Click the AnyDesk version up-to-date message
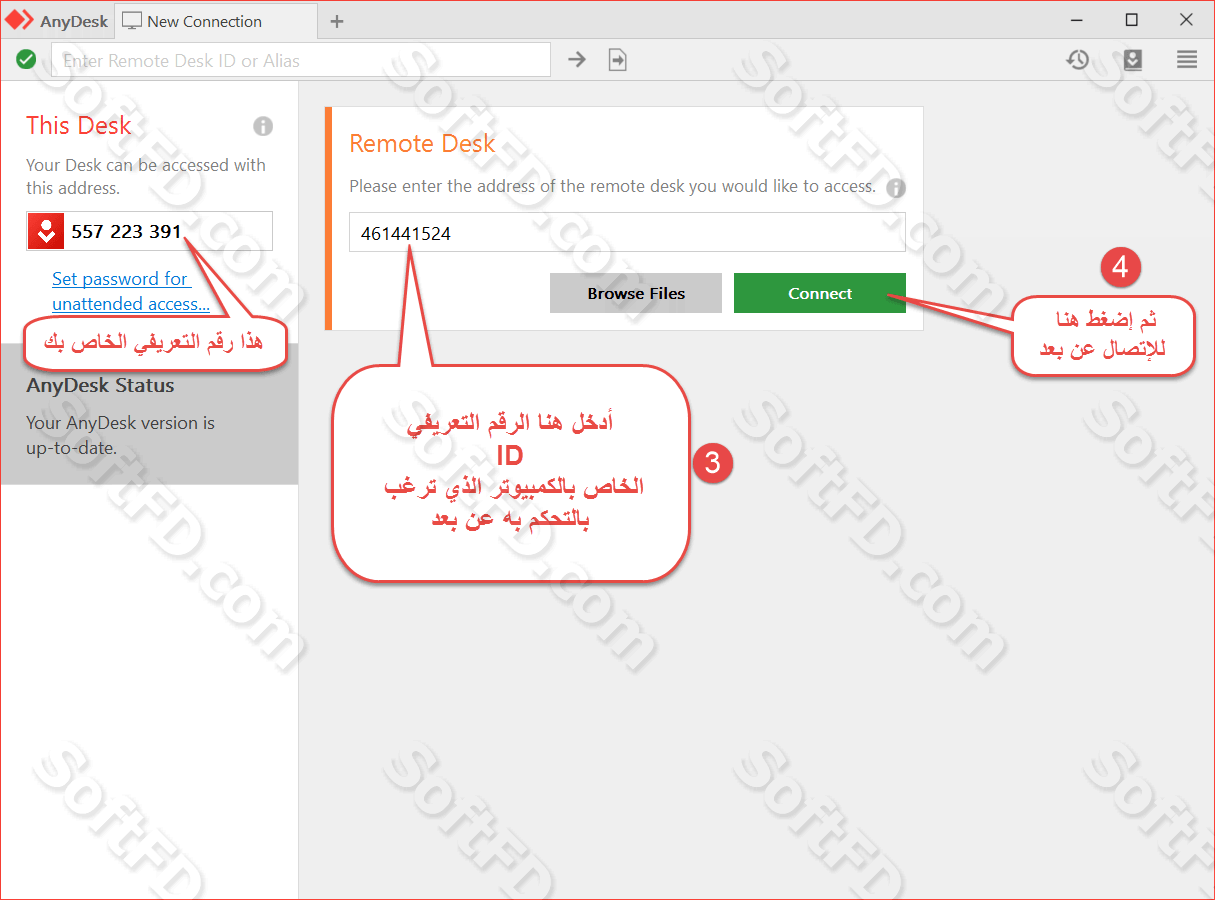The image size is (1215, 900). pos(120,435)
